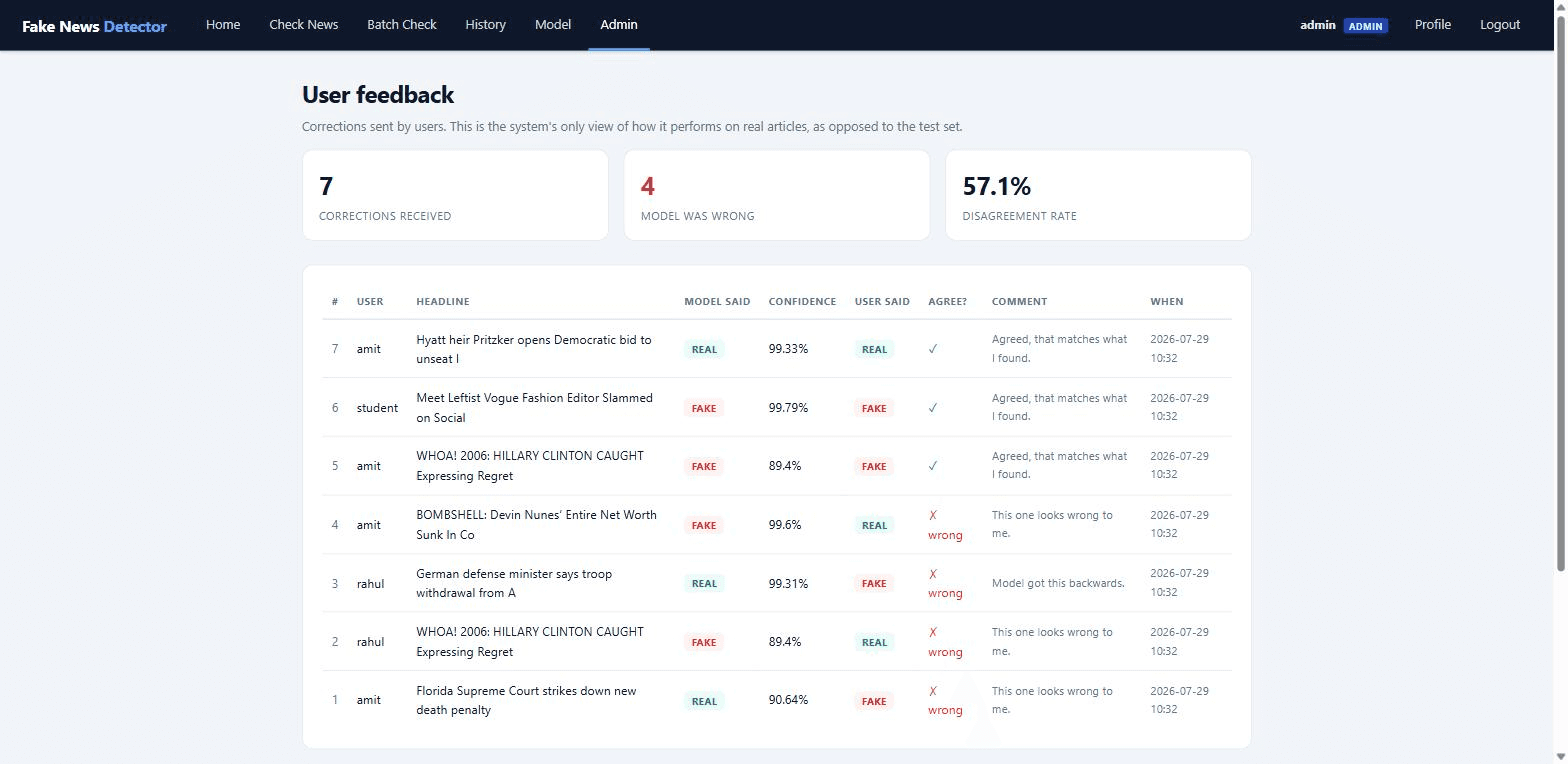This screenshot has width=1568, height=764.
Task: Click the page scrollbar up arrow
Action: pyautogui.click(x=1561, y=6)
